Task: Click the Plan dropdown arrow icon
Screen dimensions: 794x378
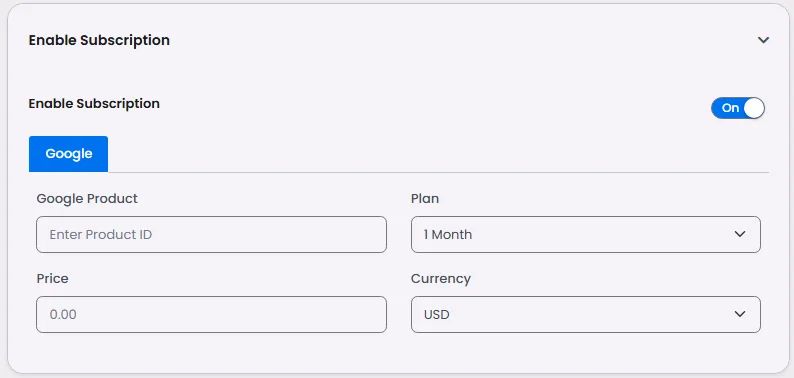Action: (740, 234)
